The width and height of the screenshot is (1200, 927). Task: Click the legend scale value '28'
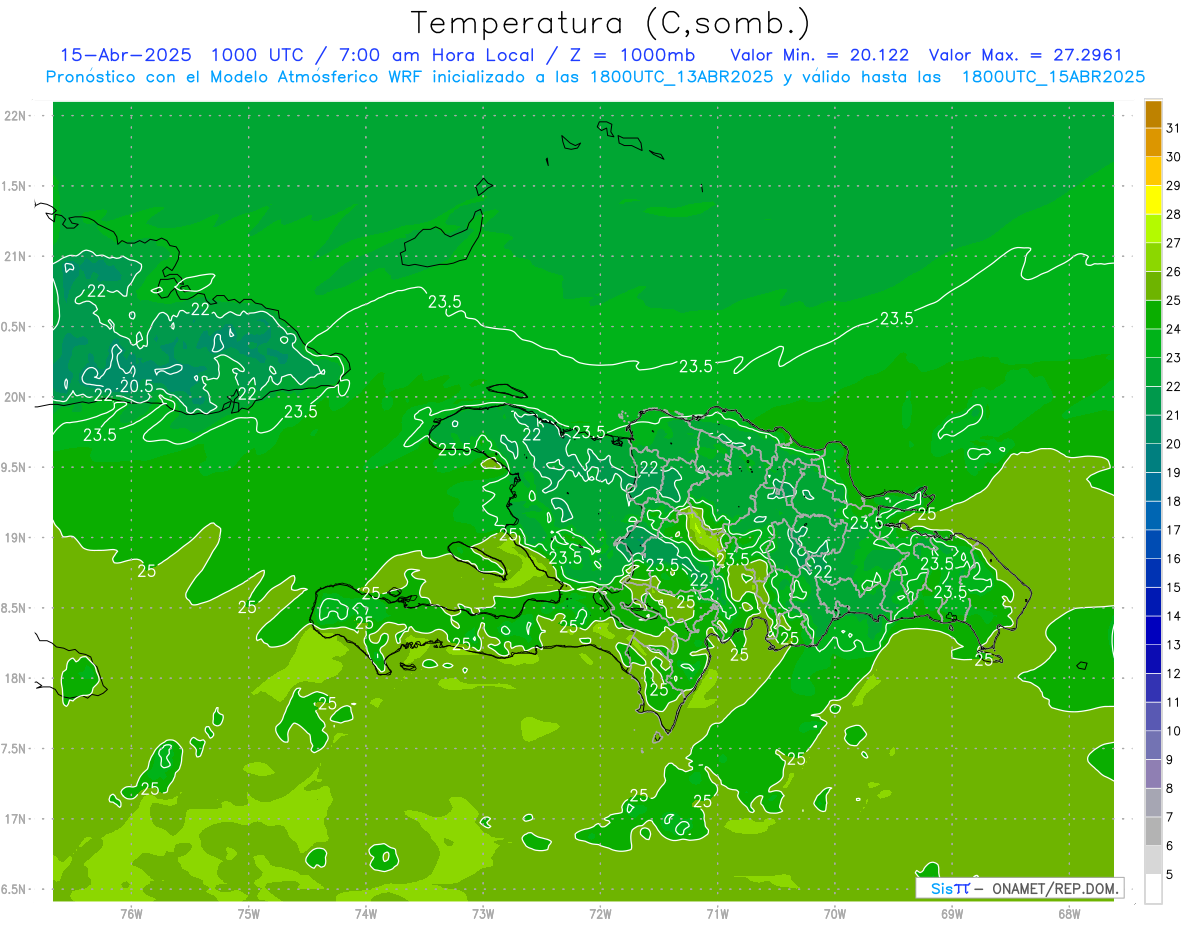point(1174,214)
